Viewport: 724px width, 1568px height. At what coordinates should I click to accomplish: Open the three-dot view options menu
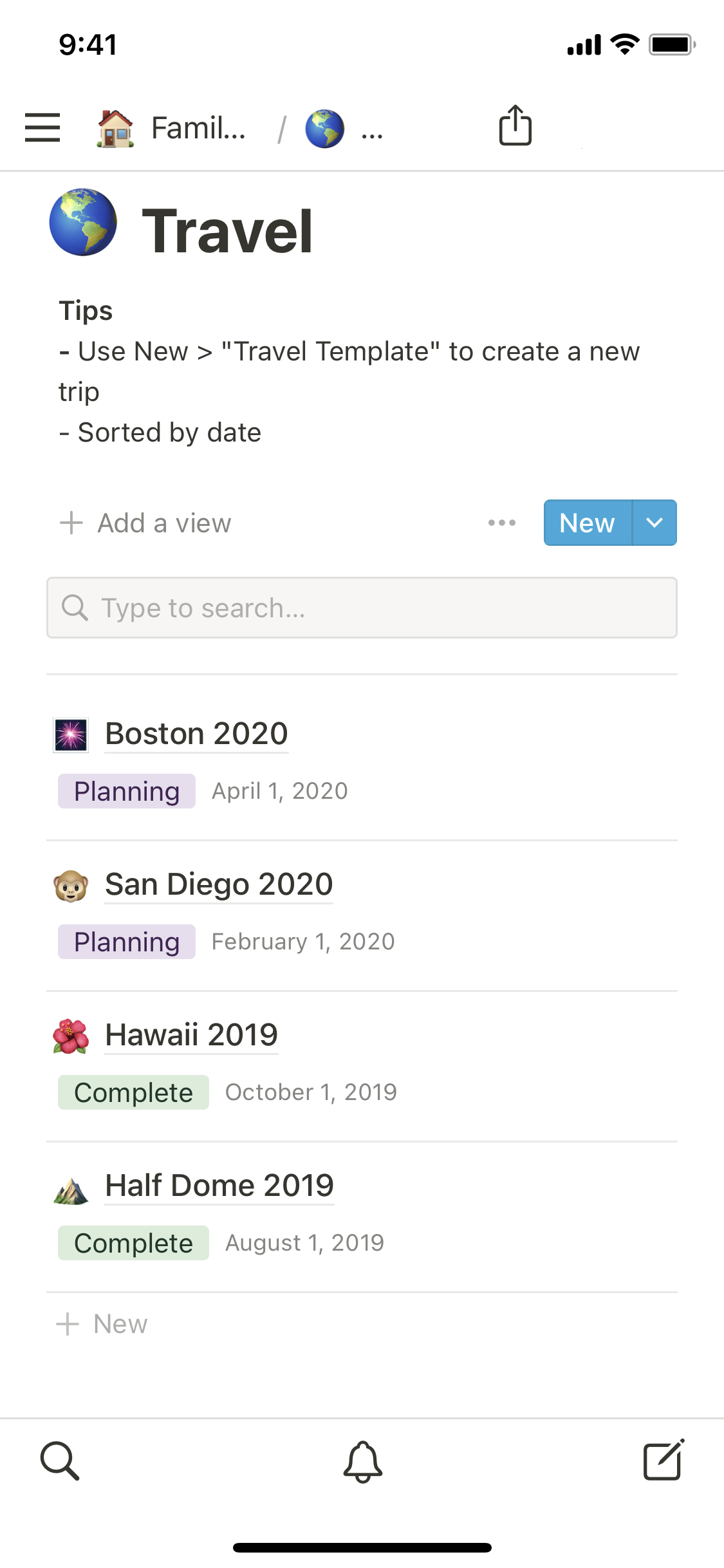(x=501, y=523)
